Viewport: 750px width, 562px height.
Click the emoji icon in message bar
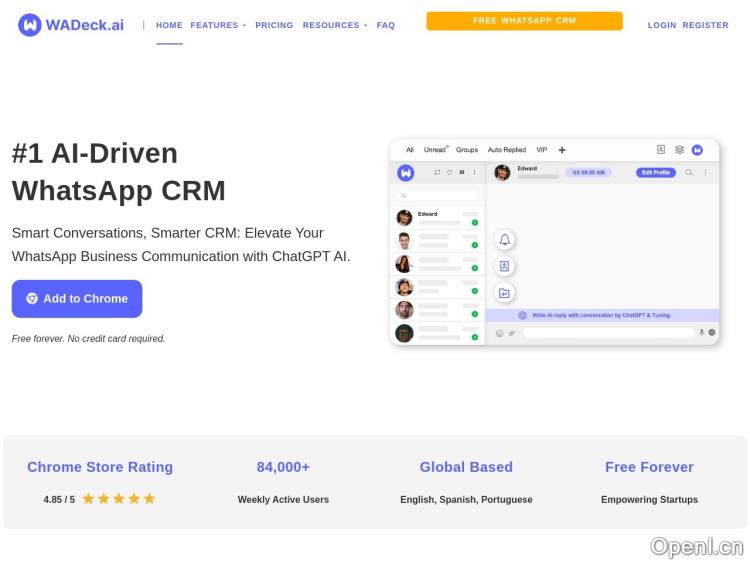pyautogui.click(x=499, y=333)
